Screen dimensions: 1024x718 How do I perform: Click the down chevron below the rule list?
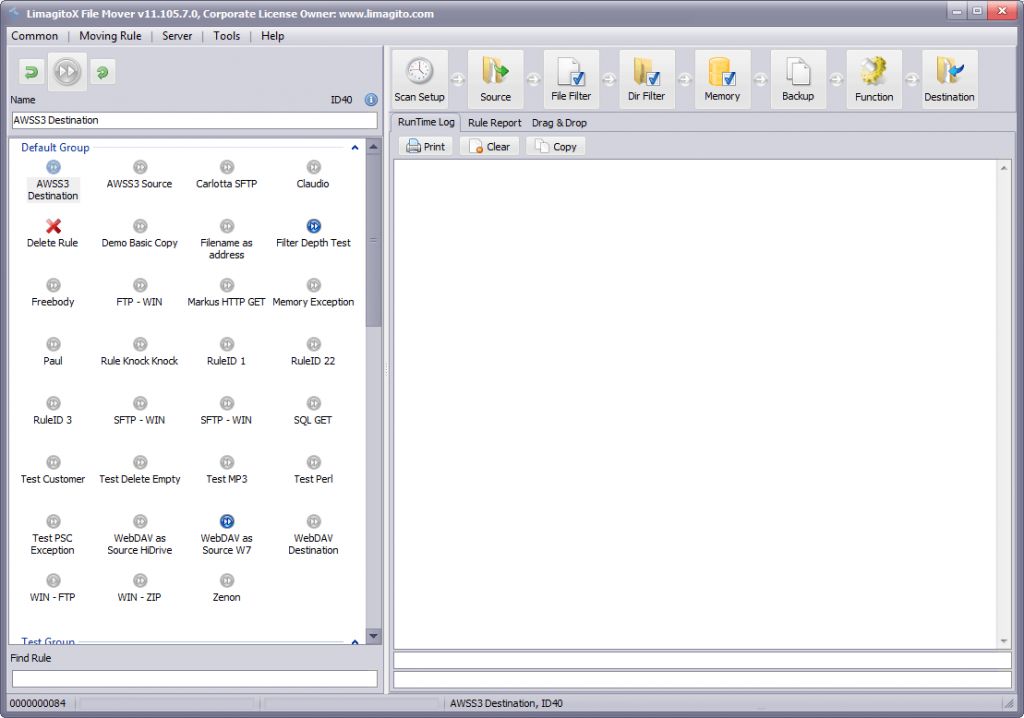(373, 635)
